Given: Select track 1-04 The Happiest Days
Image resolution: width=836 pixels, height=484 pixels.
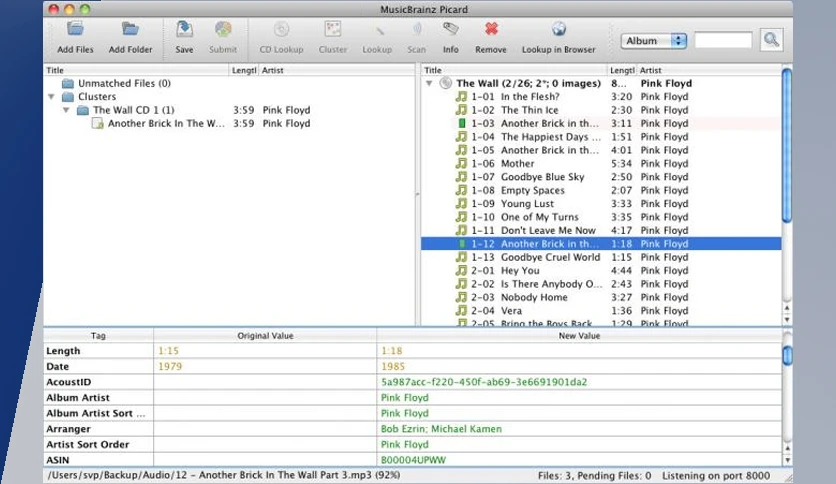Looking at the screenshot, I should pyautogui.click(x=601, y=137).
